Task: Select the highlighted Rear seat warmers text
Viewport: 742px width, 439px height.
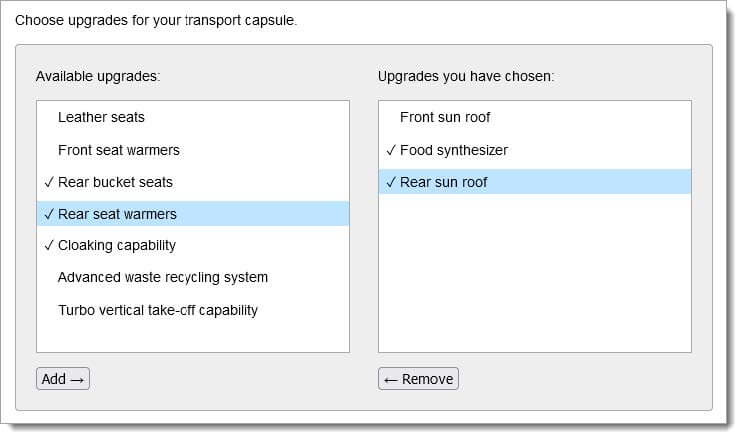Action: coord(117,214)
